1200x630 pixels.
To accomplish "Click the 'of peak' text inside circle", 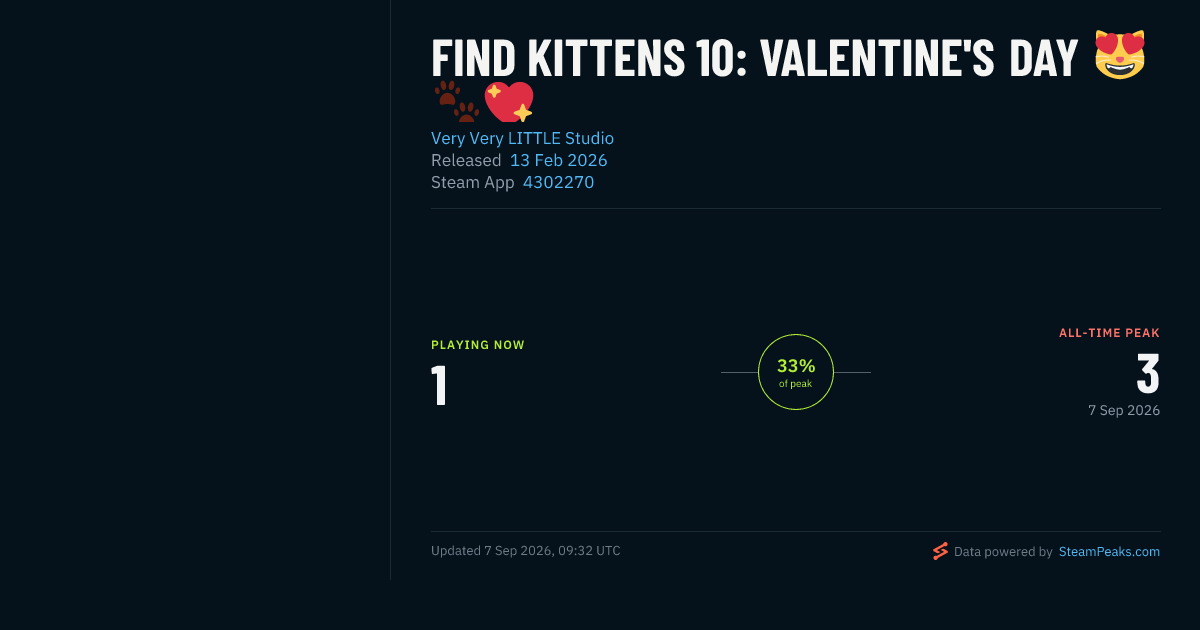I will (x=796, y=384).
